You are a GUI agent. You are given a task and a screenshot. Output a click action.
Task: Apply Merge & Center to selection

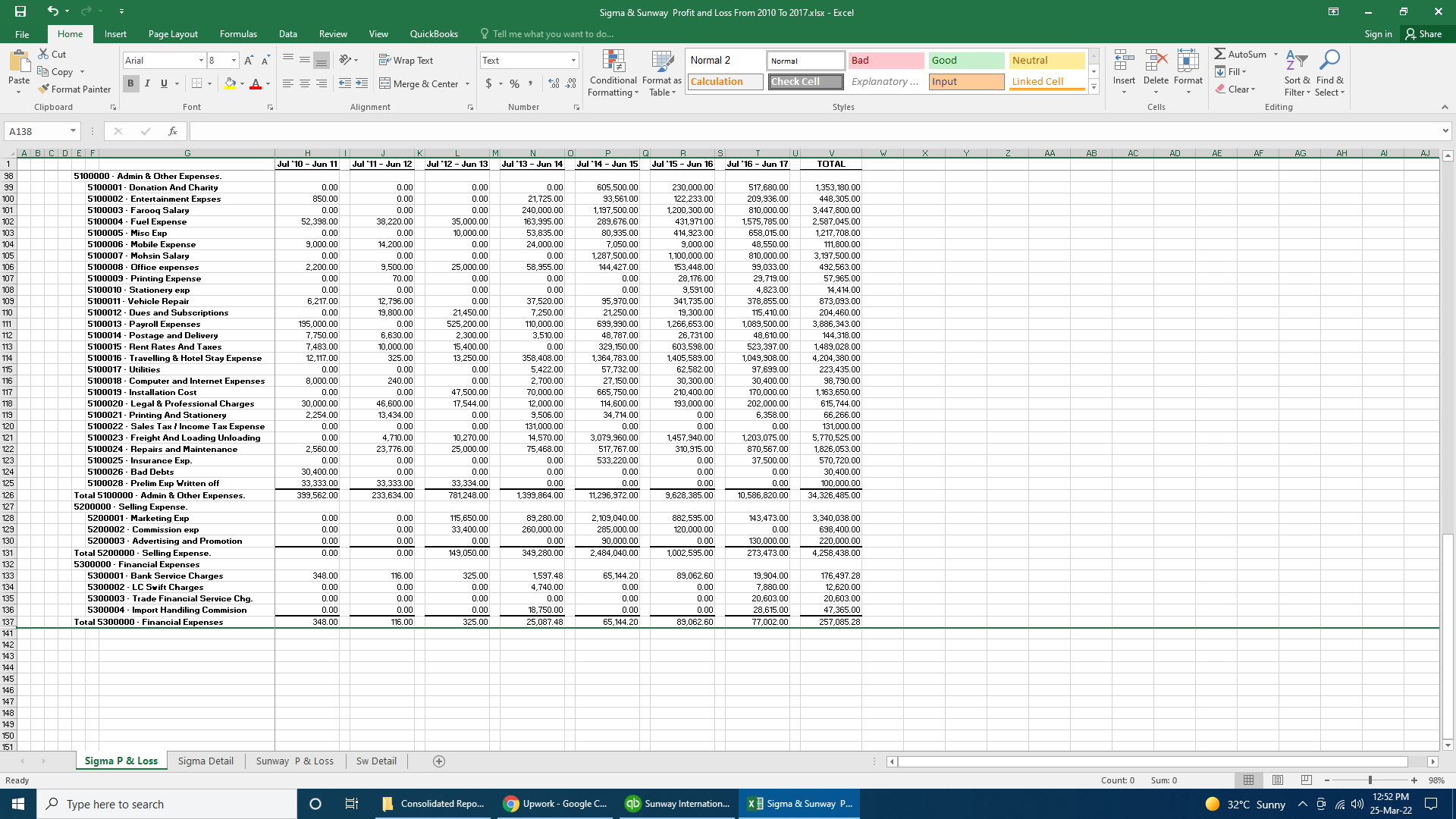(x=419, y=83)
